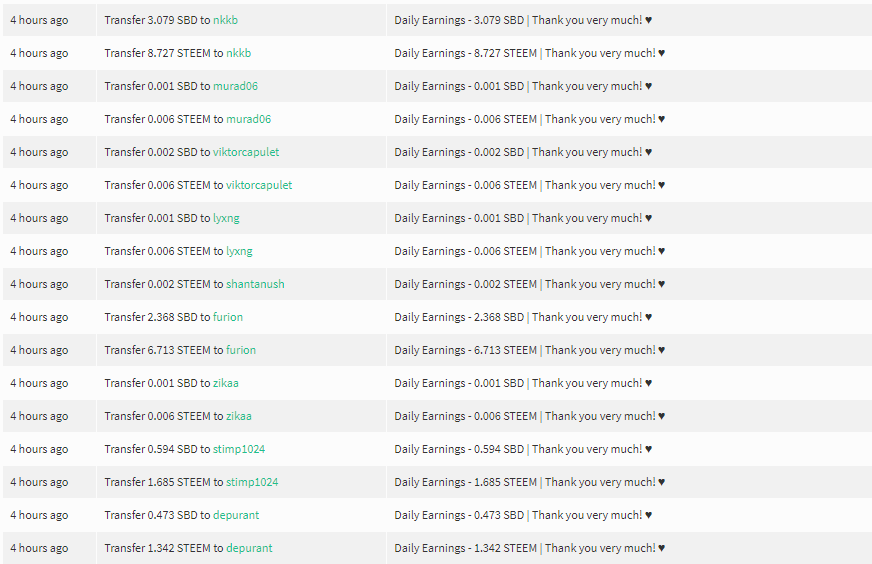Open depurant link in 0.473 SBD row
872x564 pixels.
[236, 516]
